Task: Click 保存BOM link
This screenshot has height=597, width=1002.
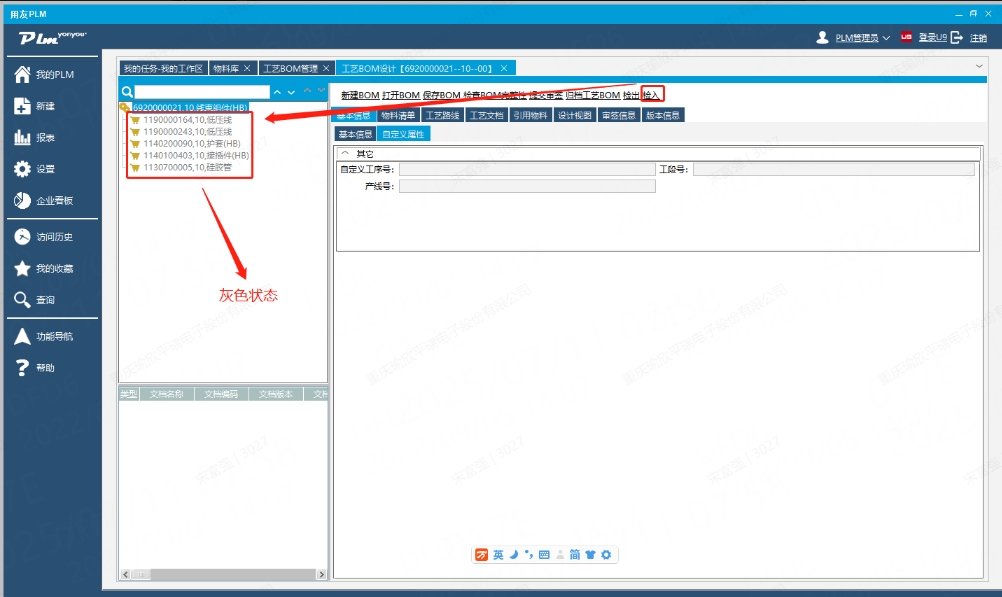Action: 441,95
